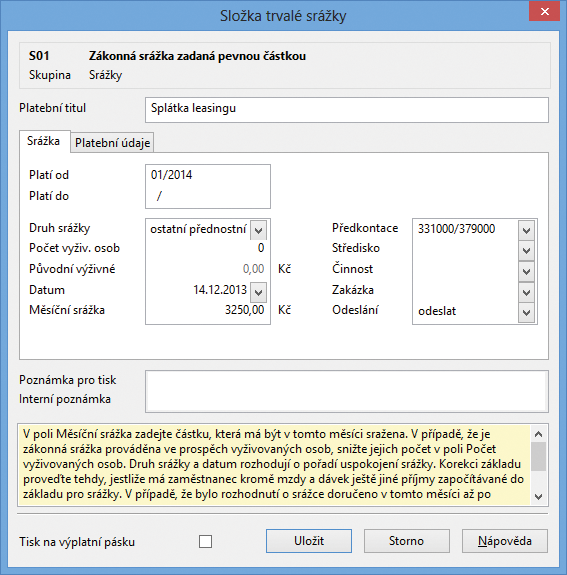This screenshot has width=567, height=575.
Task: Expand the Středisko dropdown
Action: point(526,250)
